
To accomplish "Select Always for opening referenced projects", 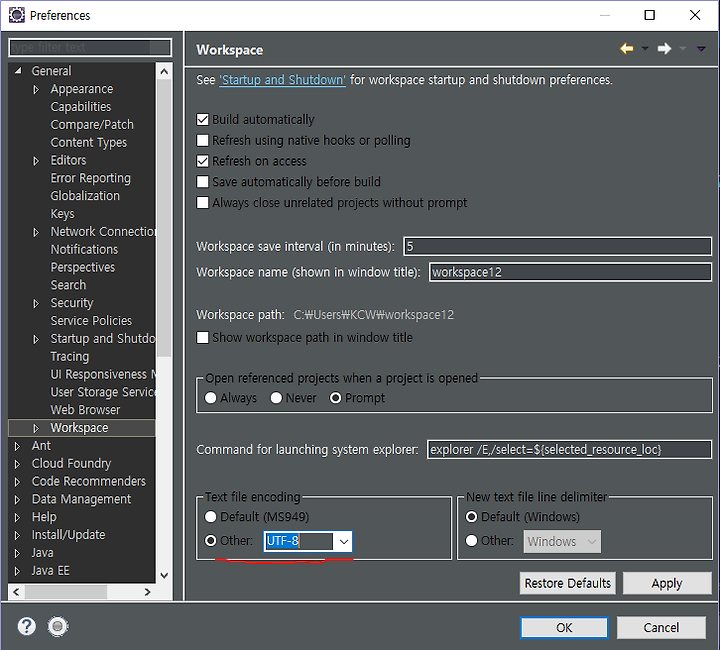I will [x=211, y=398].
